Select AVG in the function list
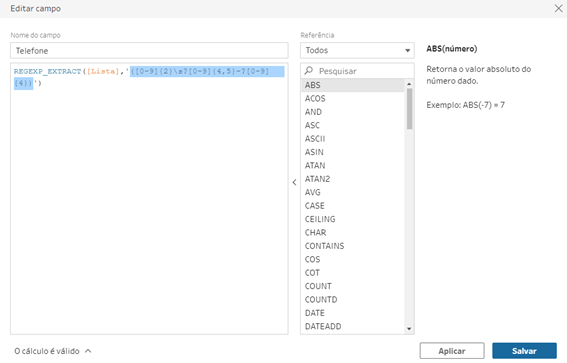The height and width of the screenshot is (363, 567). click(353, 192)
